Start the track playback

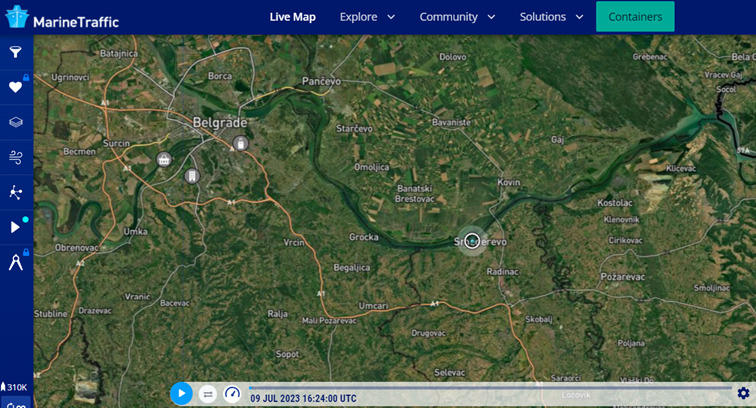[181, 394]
